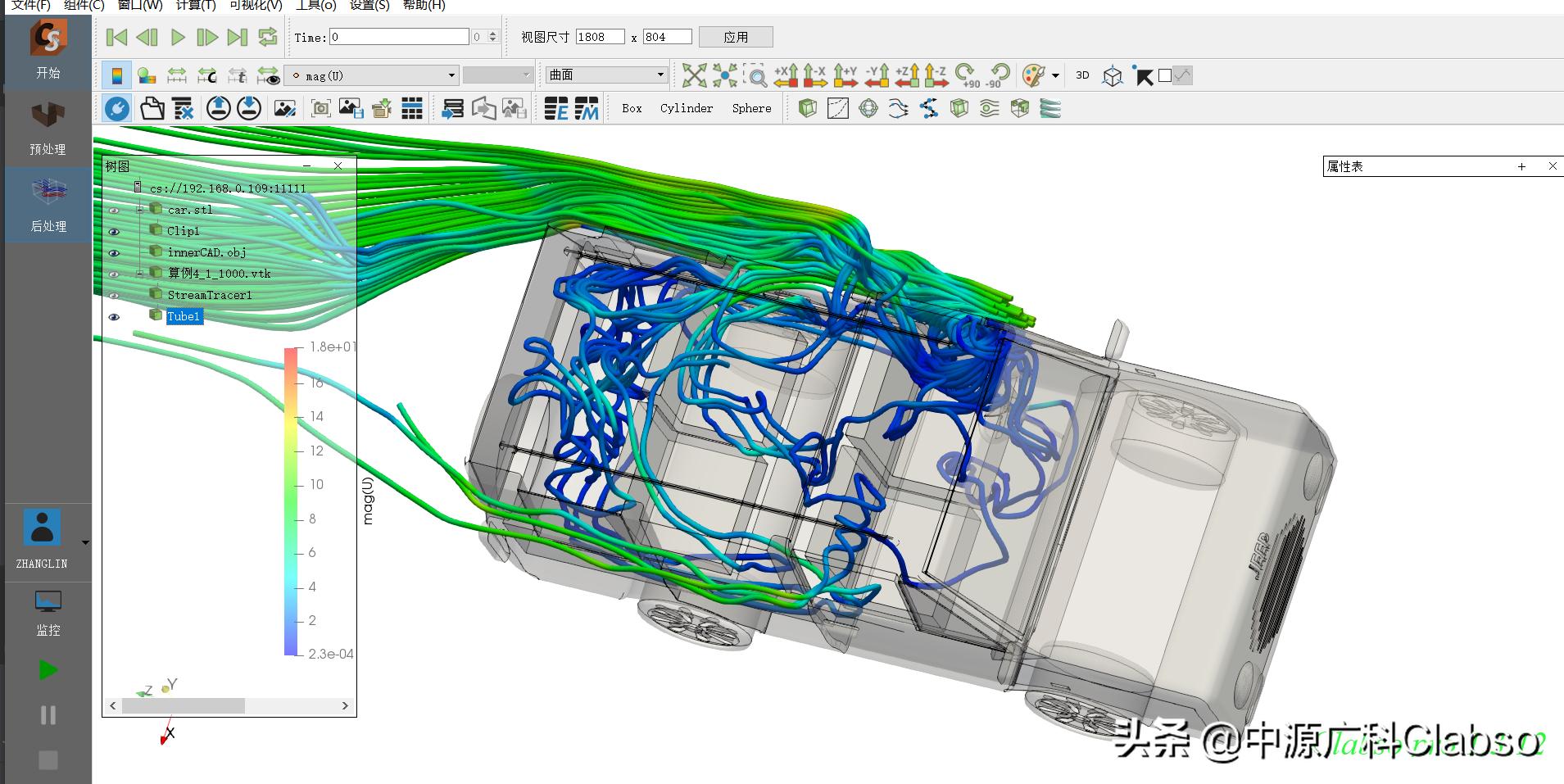The image size is (1564, 784).
Task: Toggle visibility of car.stl
Action: 114,211
